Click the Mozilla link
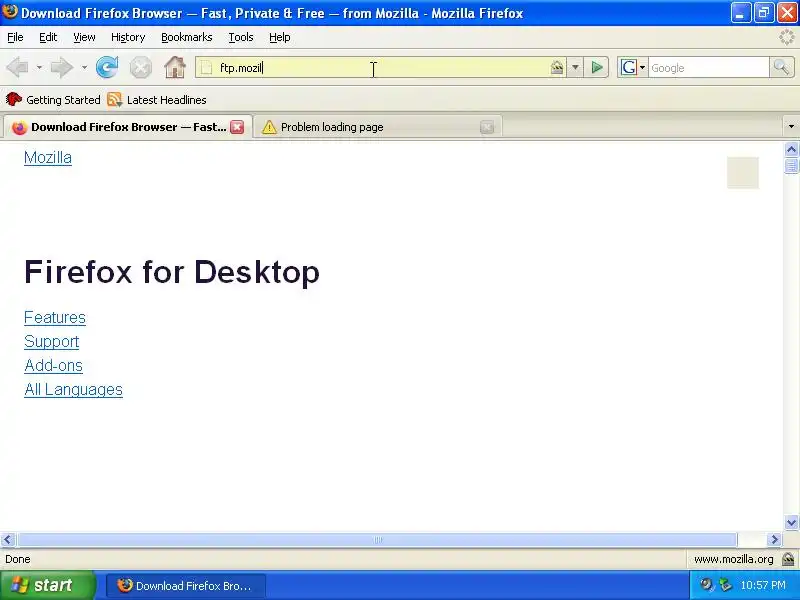This screenshot has height=600, width=800. pyautogui.click(x=47, y=158)
